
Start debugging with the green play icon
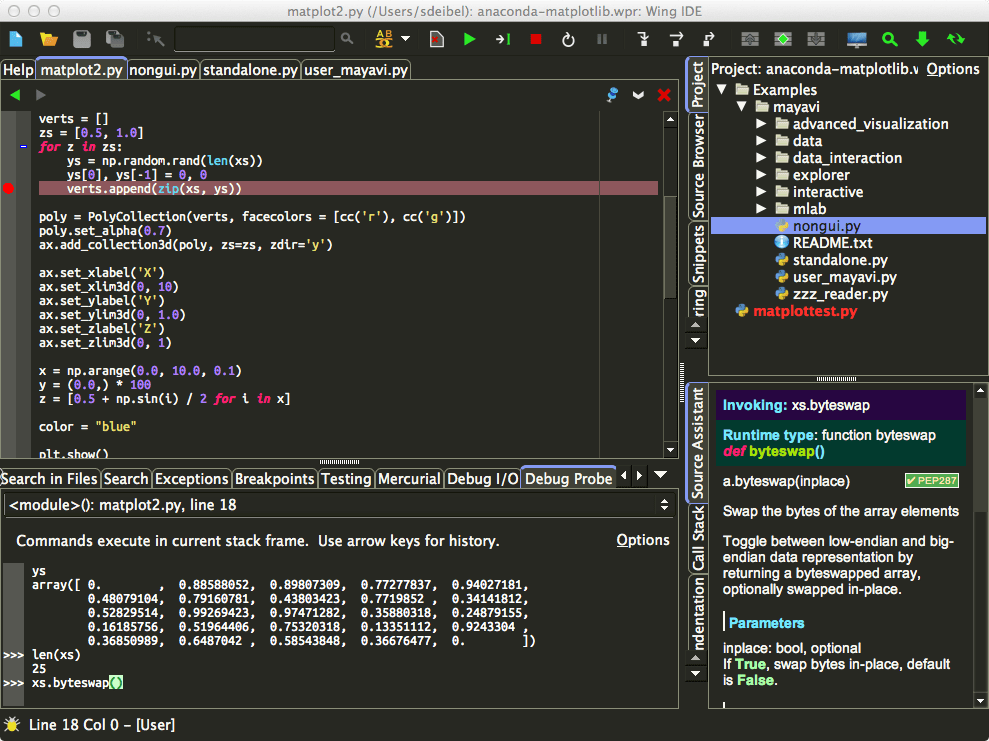(470, 39)
